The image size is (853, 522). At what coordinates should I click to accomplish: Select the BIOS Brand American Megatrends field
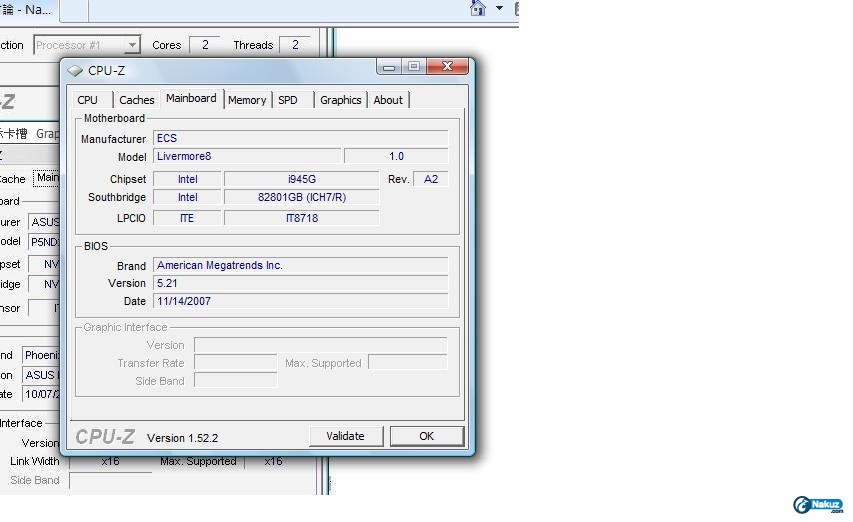(300, 265)
